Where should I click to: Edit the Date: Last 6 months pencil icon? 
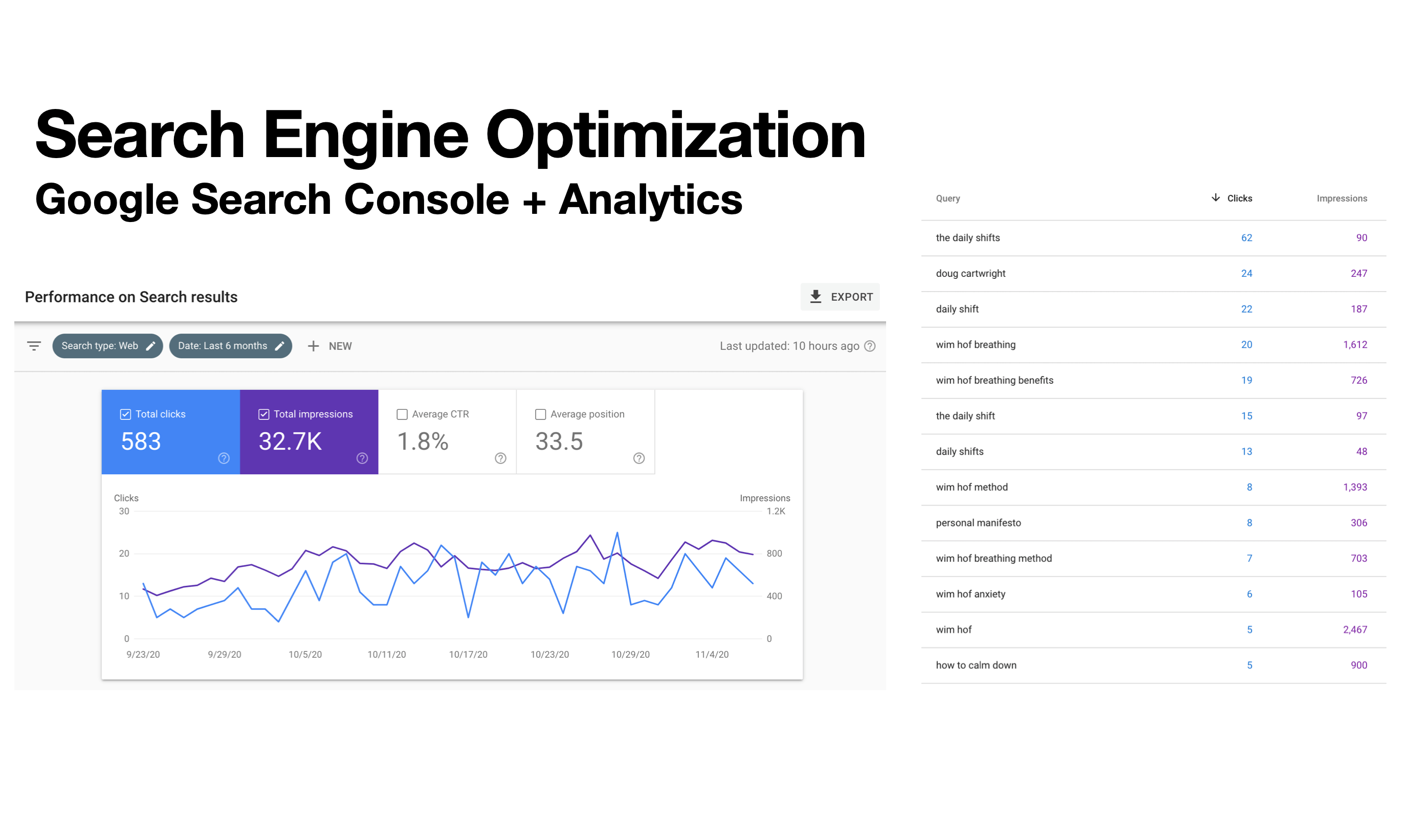279,346
